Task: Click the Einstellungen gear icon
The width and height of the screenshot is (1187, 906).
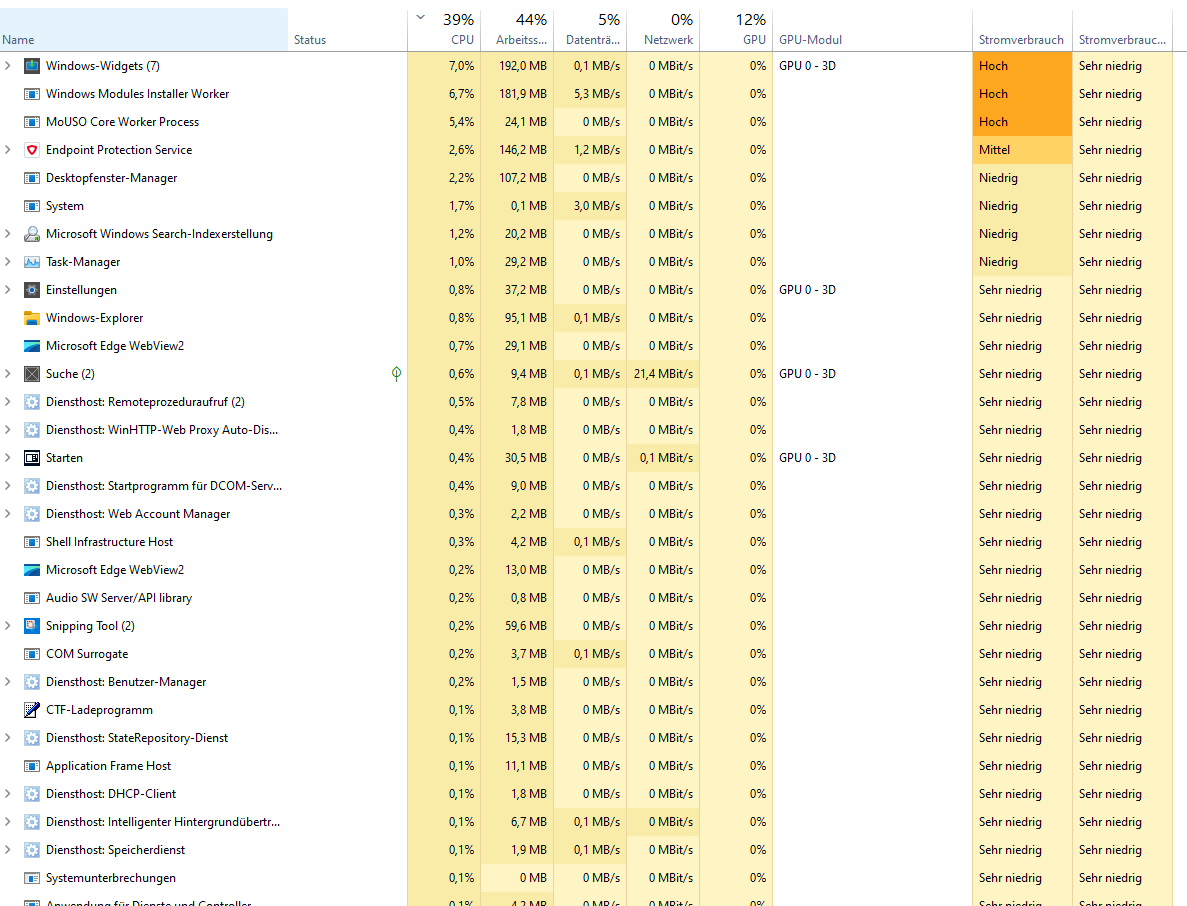Action: (32, 290)
